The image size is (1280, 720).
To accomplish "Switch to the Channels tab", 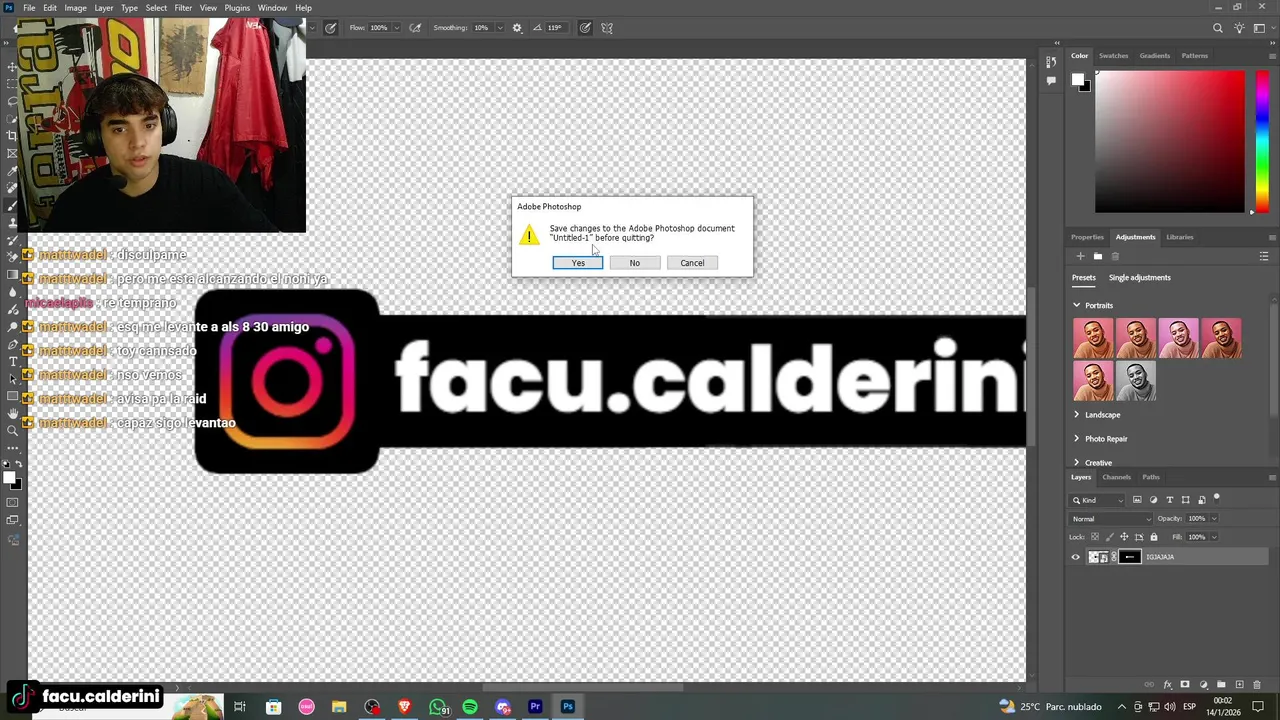I will [x=1117, y=477].
